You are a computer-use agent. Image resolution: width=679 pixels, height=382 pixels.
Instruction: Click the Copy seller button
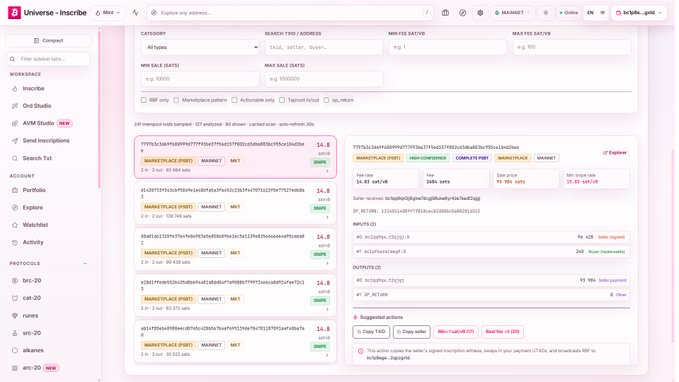[411, 332]
